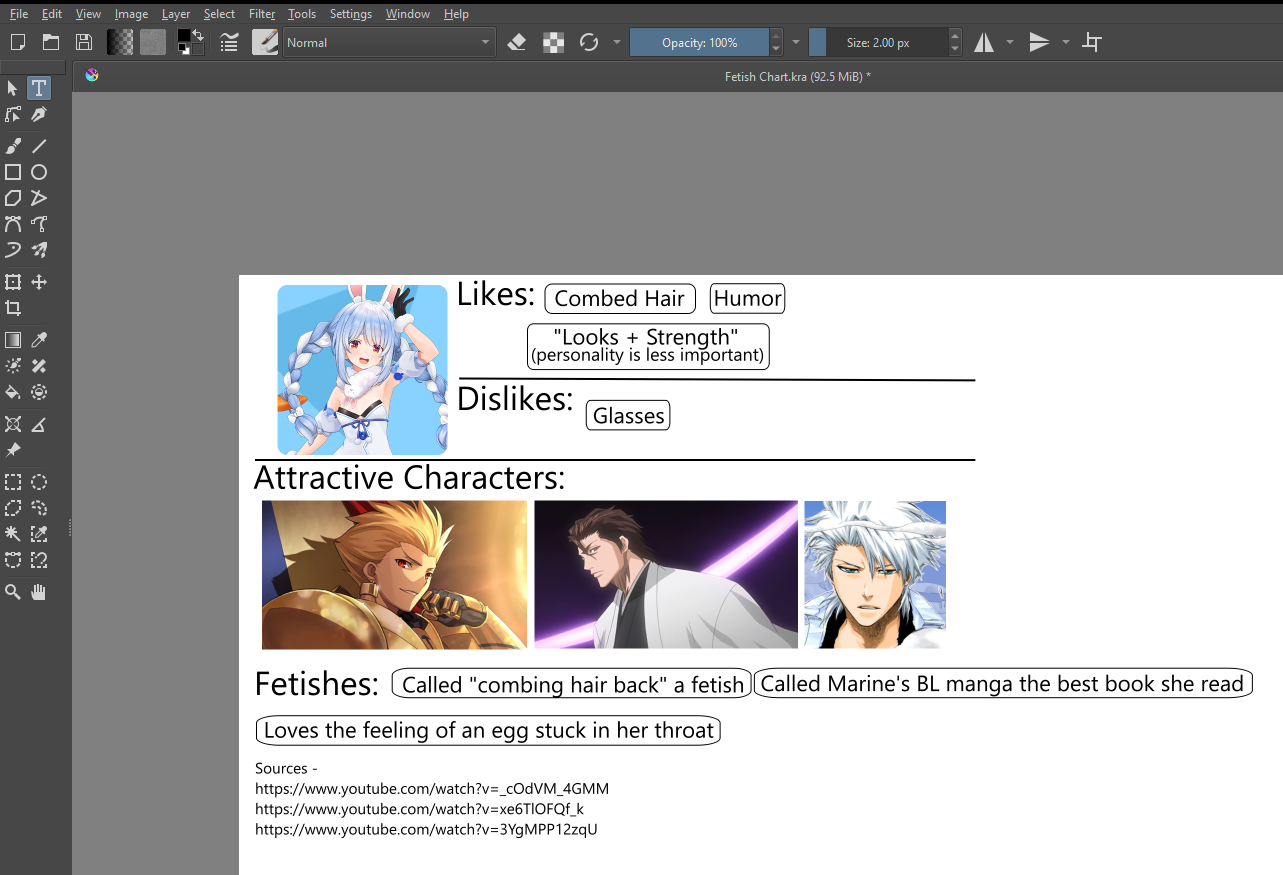Viewport: 1283px width, 875px height.
Task: Open the Normal blending mode dropdown
Action: click(389, 42)
